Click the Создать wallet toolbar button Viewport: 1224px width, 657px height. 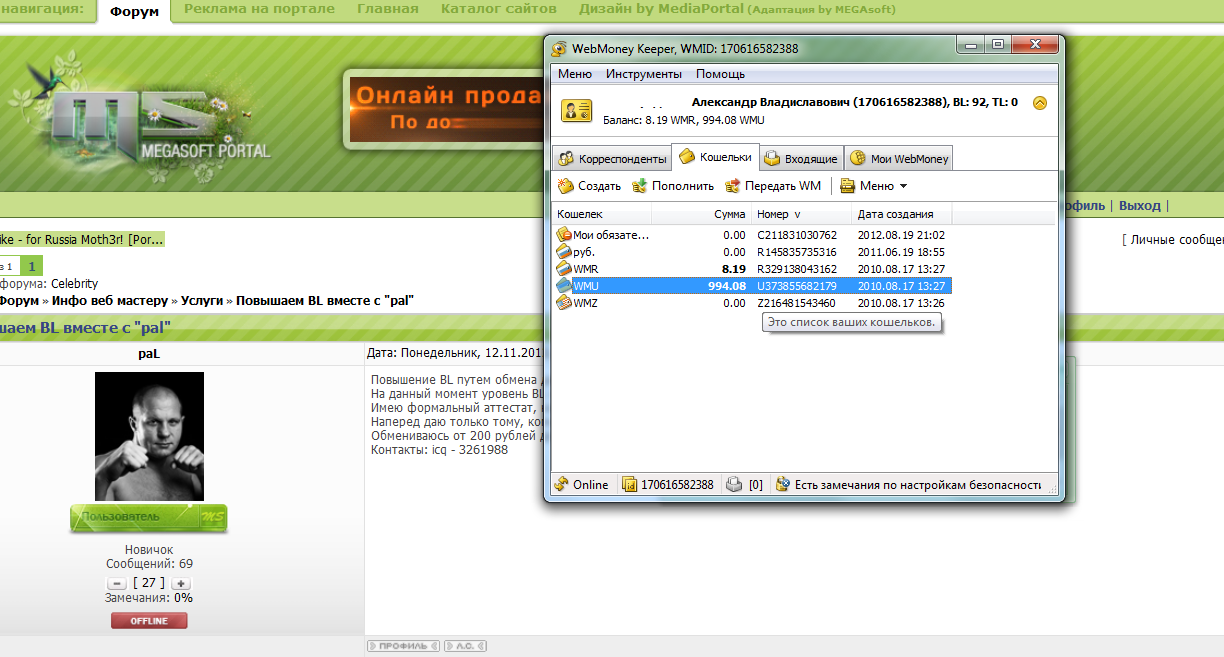pos(590,186)
